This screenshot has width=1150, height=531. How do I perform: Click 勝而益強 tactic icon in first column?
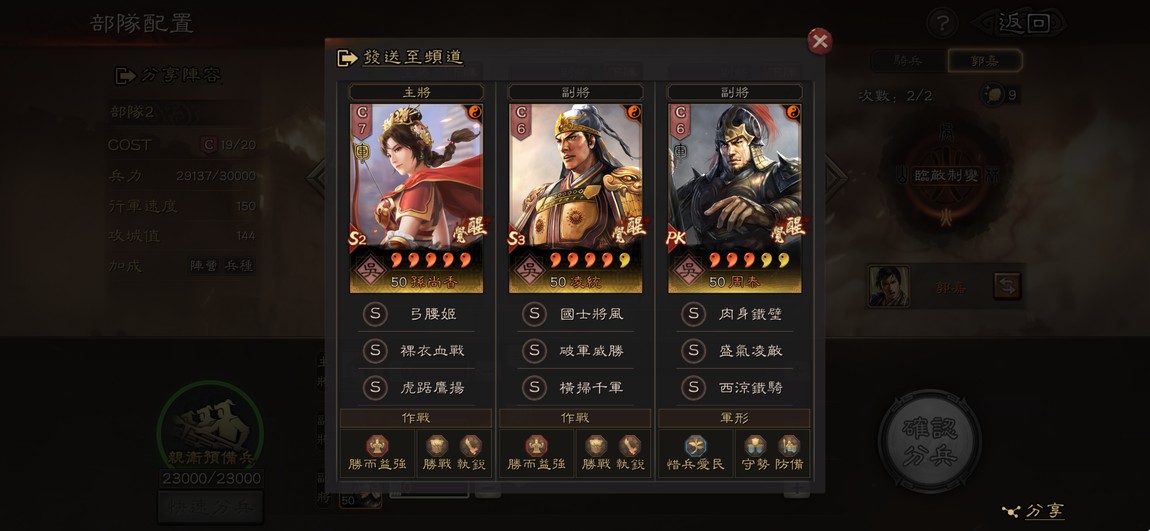(x=377, y=446)
